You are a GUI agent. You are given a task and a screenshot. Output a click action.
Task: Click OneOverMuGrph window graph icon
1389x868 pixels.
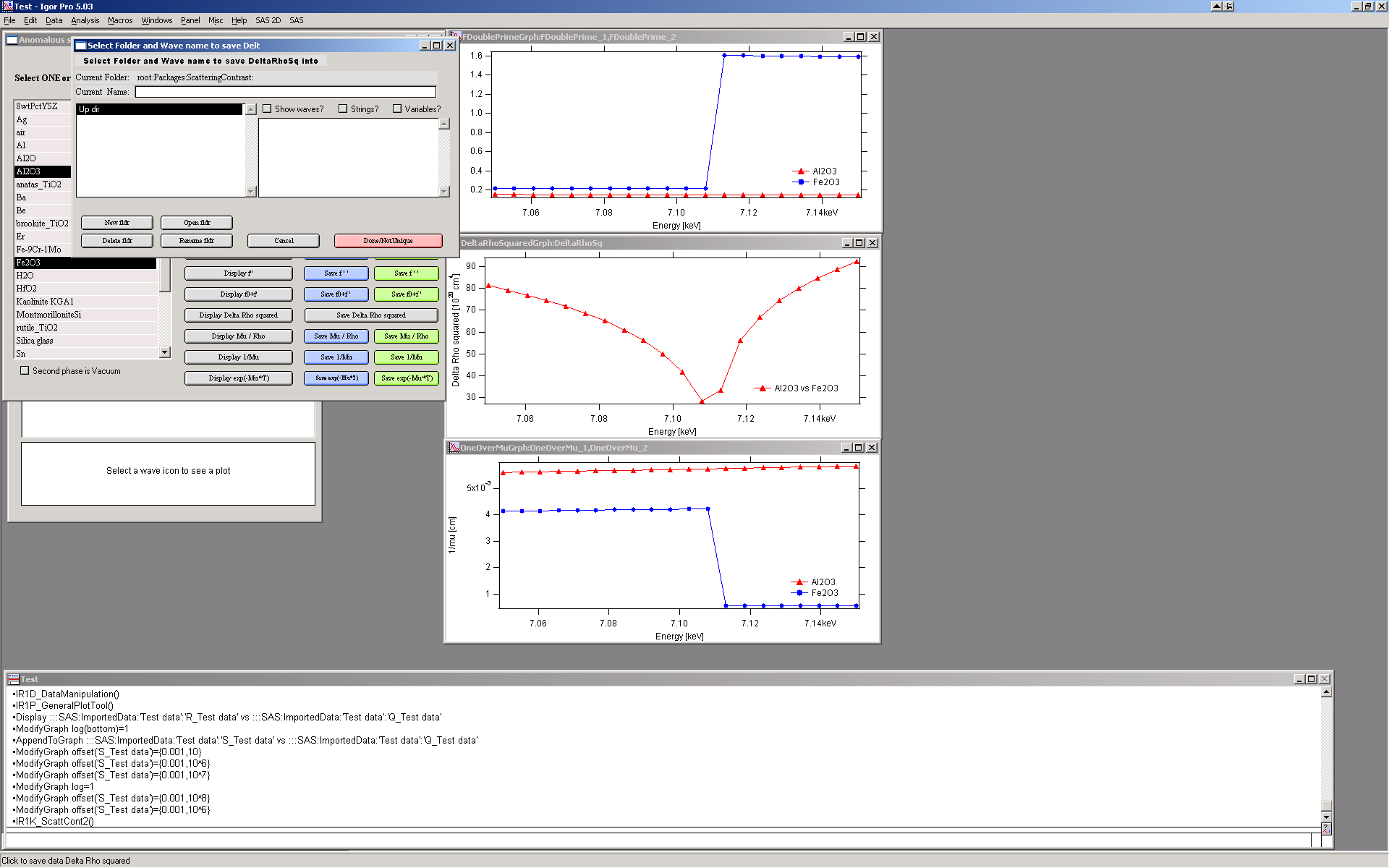coord(454,448)
